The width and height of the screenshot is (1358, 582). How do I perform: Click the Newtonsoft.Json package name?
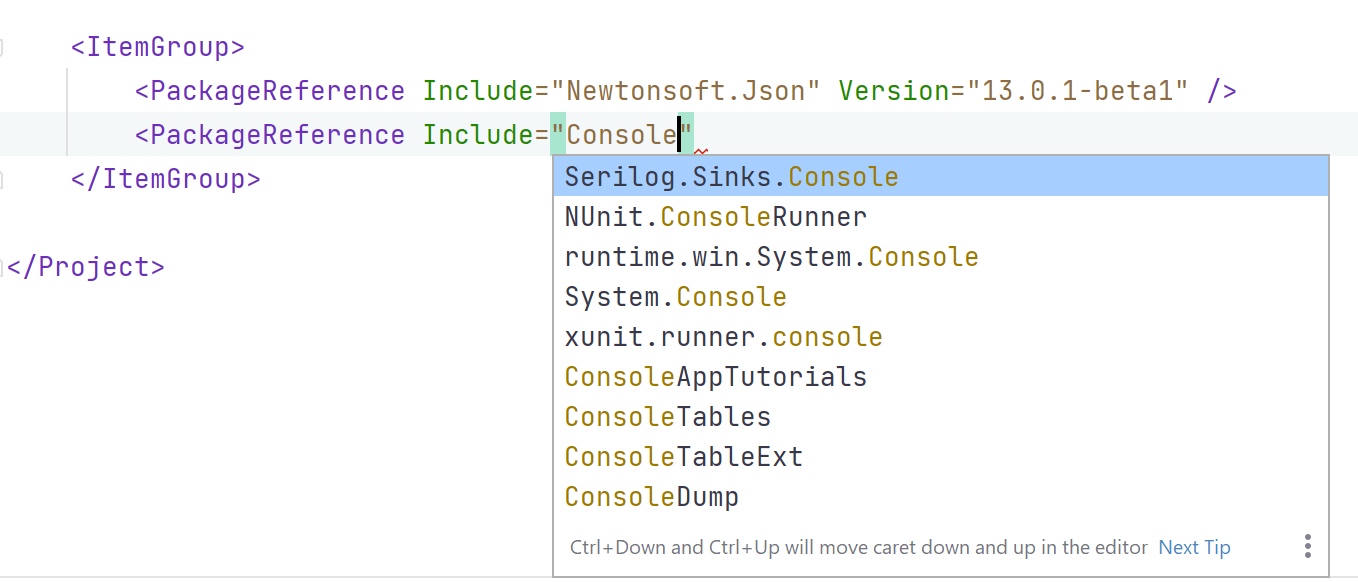(x=685, y=90)
